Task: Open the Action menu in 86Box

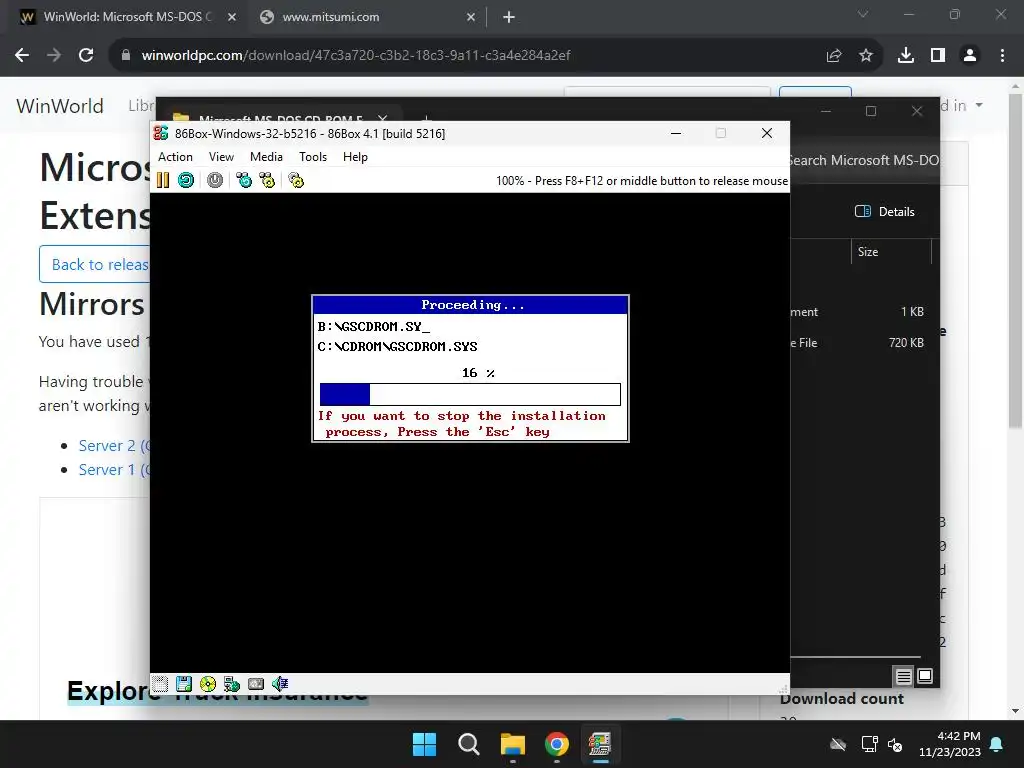Action: [175, 157]
